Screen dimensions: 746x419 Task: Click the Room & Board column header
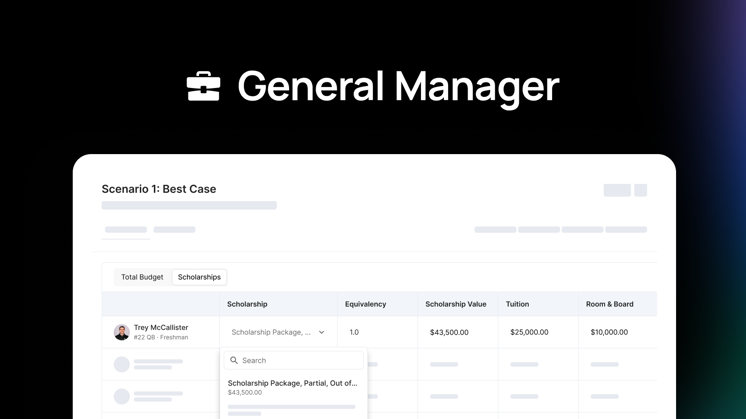click(x=609, y=304)
